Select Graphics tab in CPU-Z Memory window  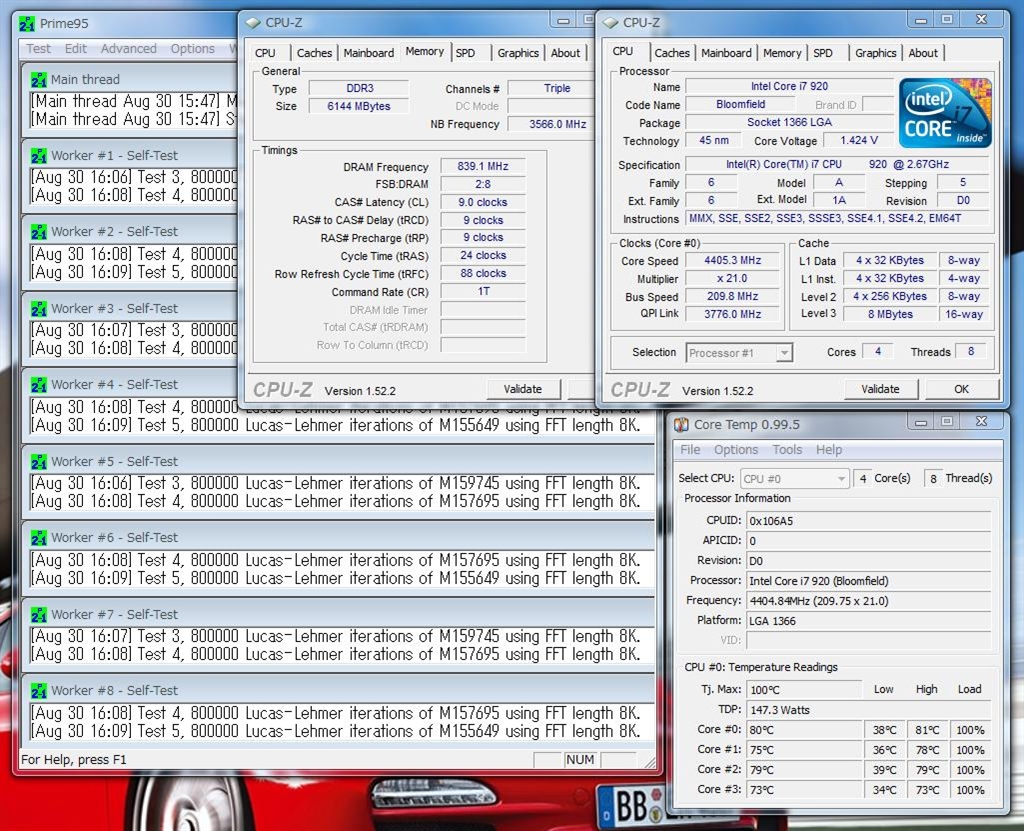point(518,53)
